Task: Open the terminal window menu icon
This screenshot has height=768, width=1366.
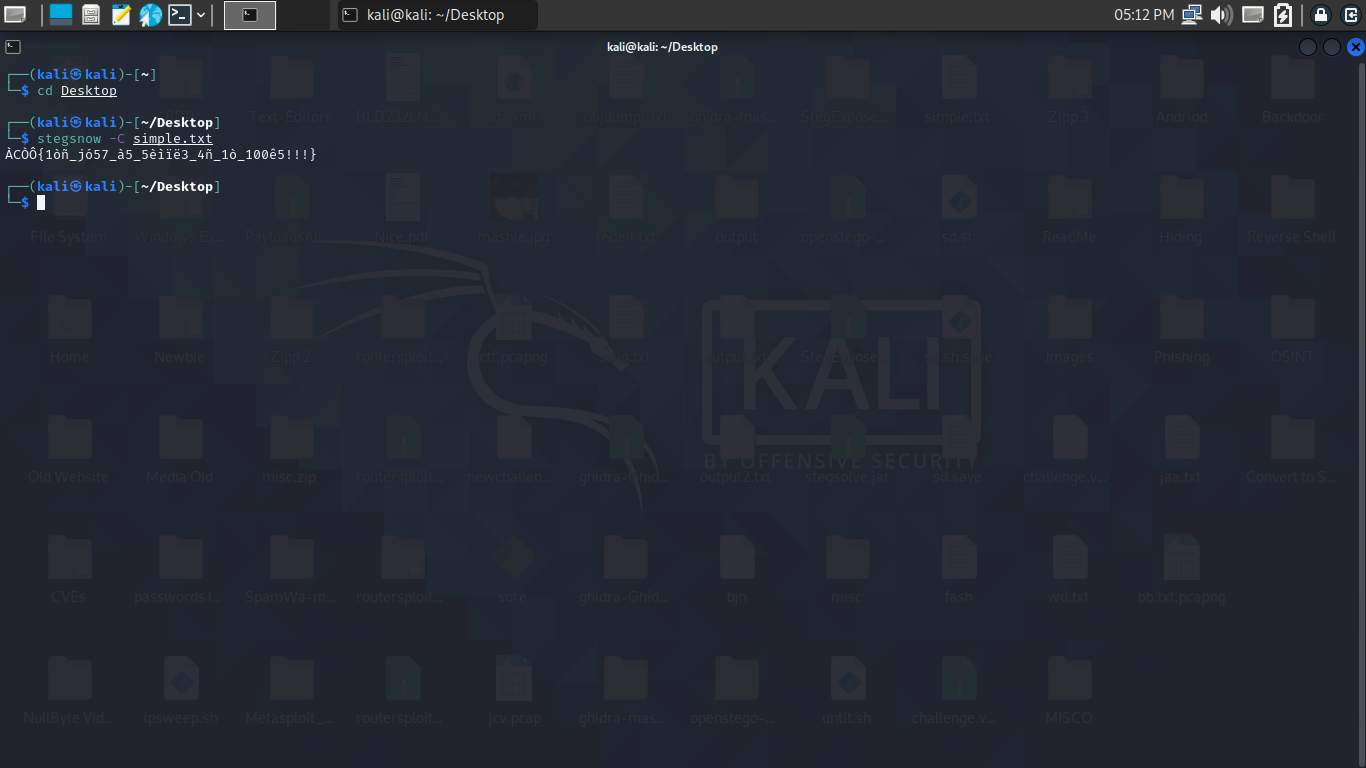Action: (13, 47)
